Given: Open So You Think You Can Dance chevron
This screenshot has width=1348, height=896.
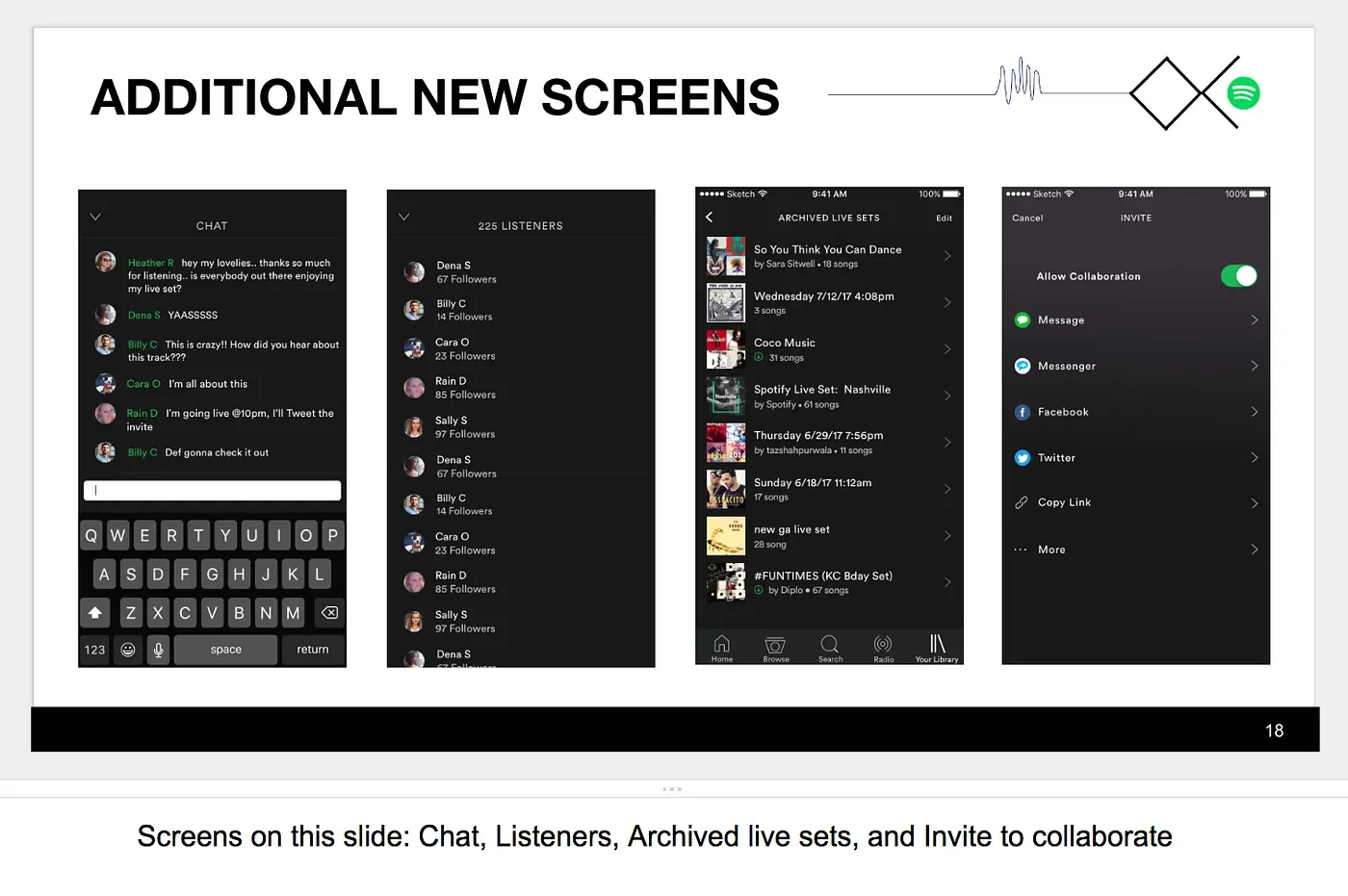Looking at the screenshot, I should coord(947,256).
